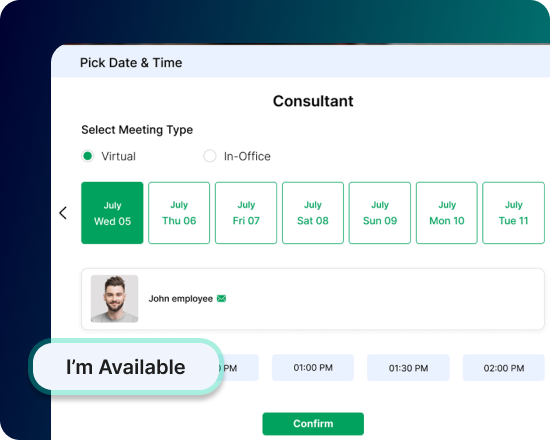The height and width of the screenshot is (440, 550).
Task: Click the email envelope icon beside John employee
Action: click(221, 299)
